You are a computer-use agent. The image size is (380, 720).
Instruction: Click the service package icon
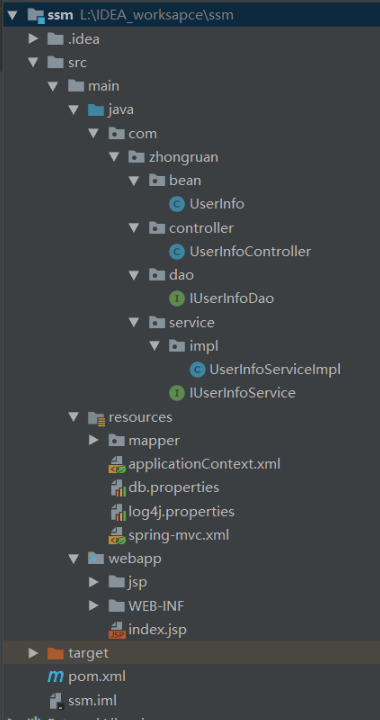(x=156, y=322)
